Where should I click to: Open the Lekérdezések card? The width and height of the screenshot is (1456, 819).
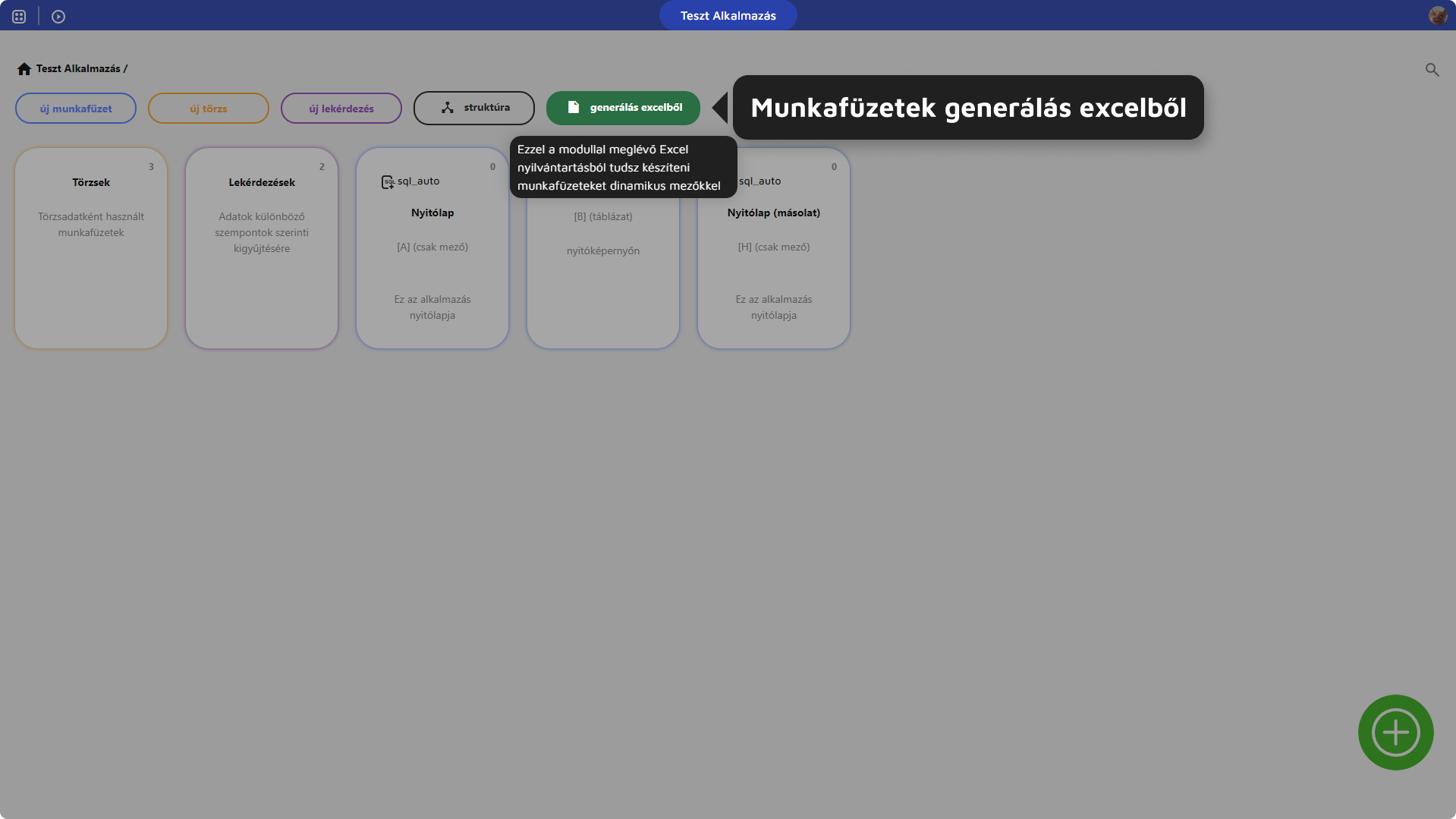click(x=262, y=248)
